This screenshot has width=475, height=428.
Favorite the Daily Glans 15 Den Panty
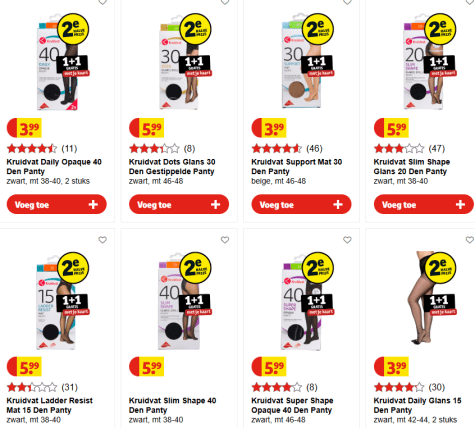tap(470, 240)
